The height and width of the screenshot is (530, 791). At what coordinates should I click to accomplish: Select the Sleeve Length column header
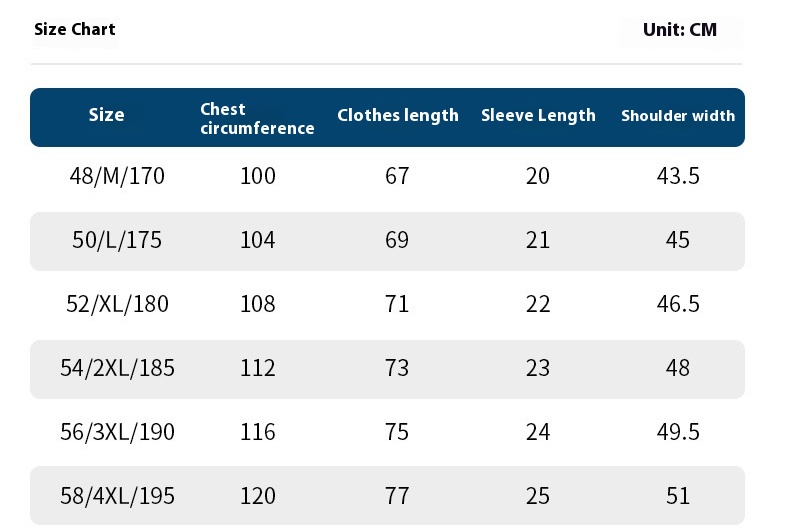pos(538,115)
